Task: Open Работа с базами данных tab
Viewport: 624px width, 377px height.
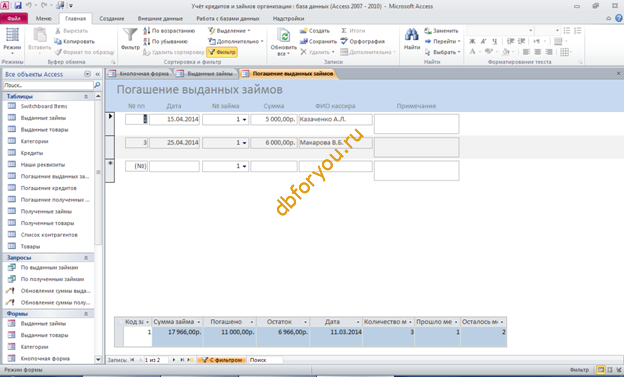Action: click(228, 18)
